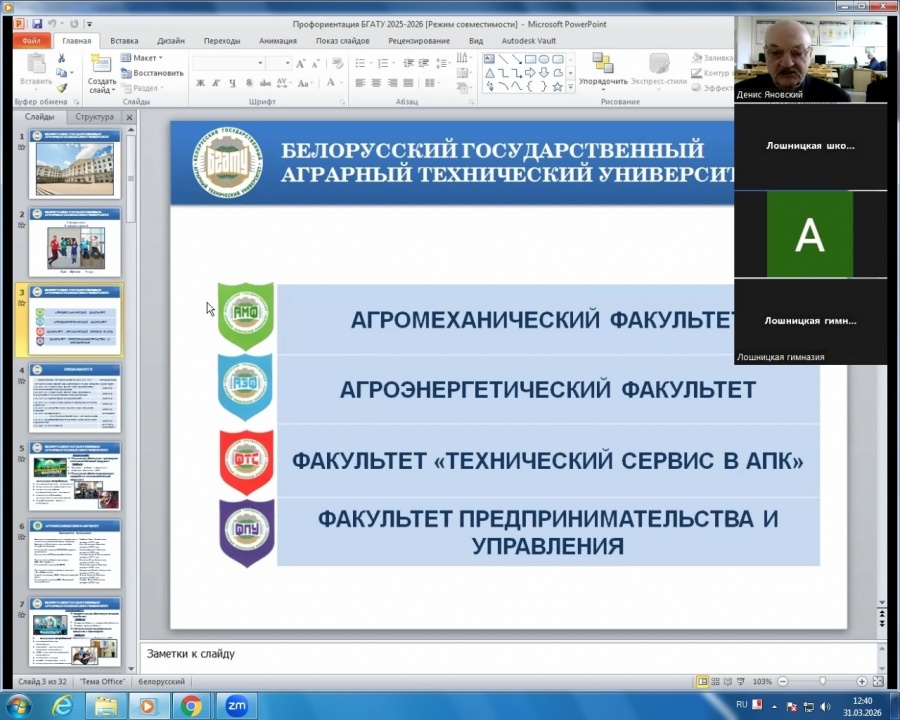Toggle normal view button in status bar
Screen dimensions: 900x720
(703, 681)
